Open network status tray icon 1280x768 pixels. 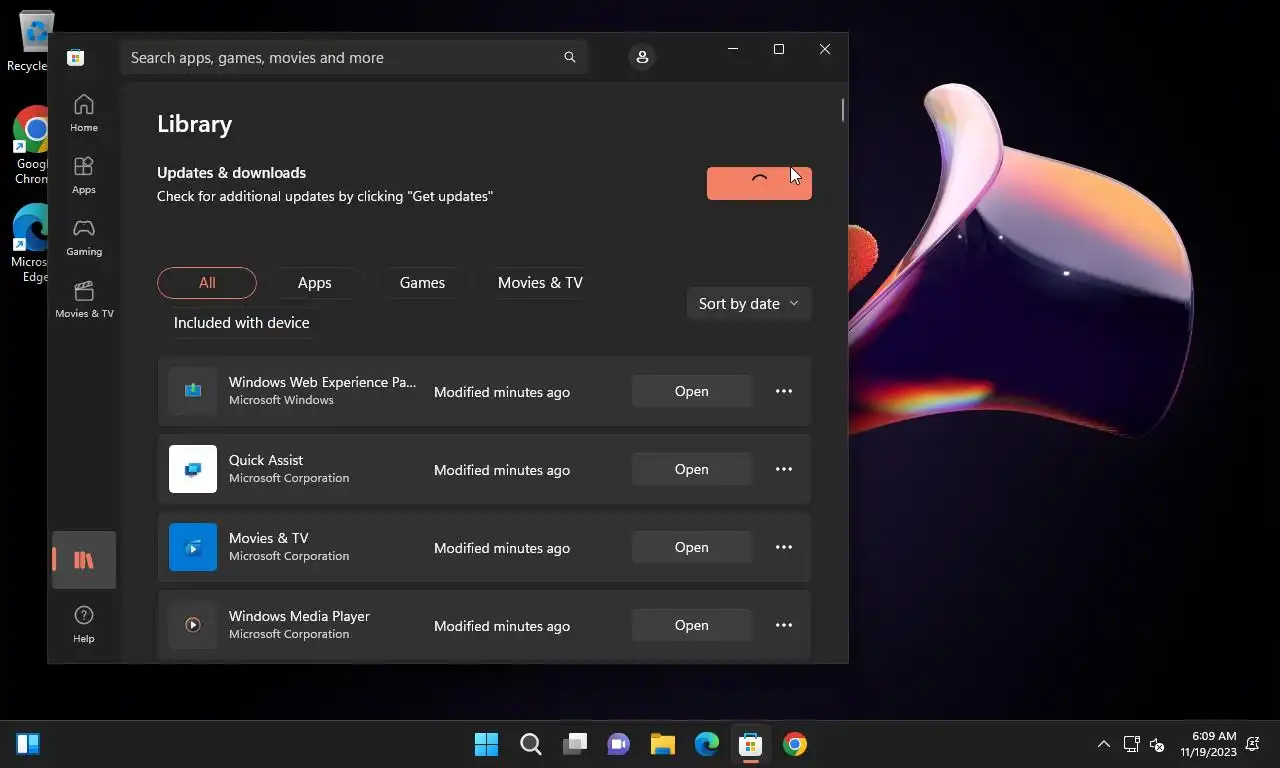coord(1131,744)
